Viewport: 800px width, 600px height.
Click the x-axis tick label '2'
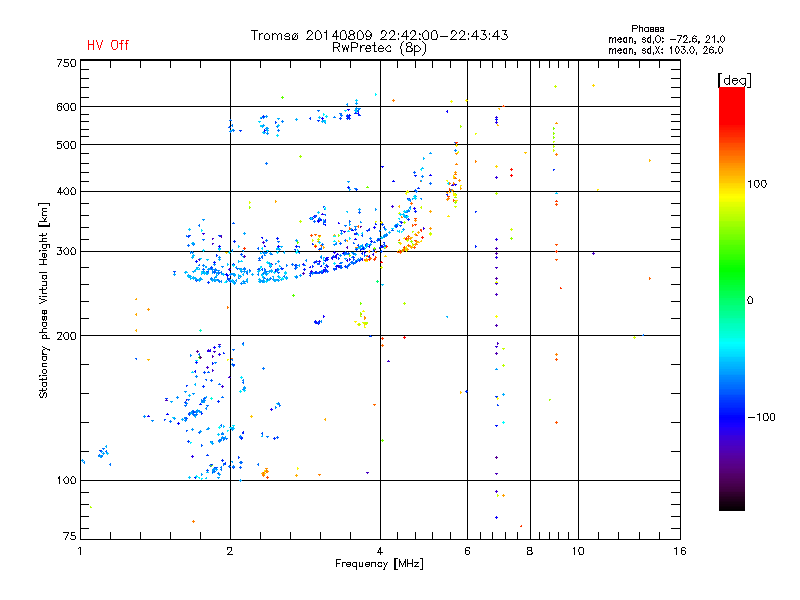230,551
